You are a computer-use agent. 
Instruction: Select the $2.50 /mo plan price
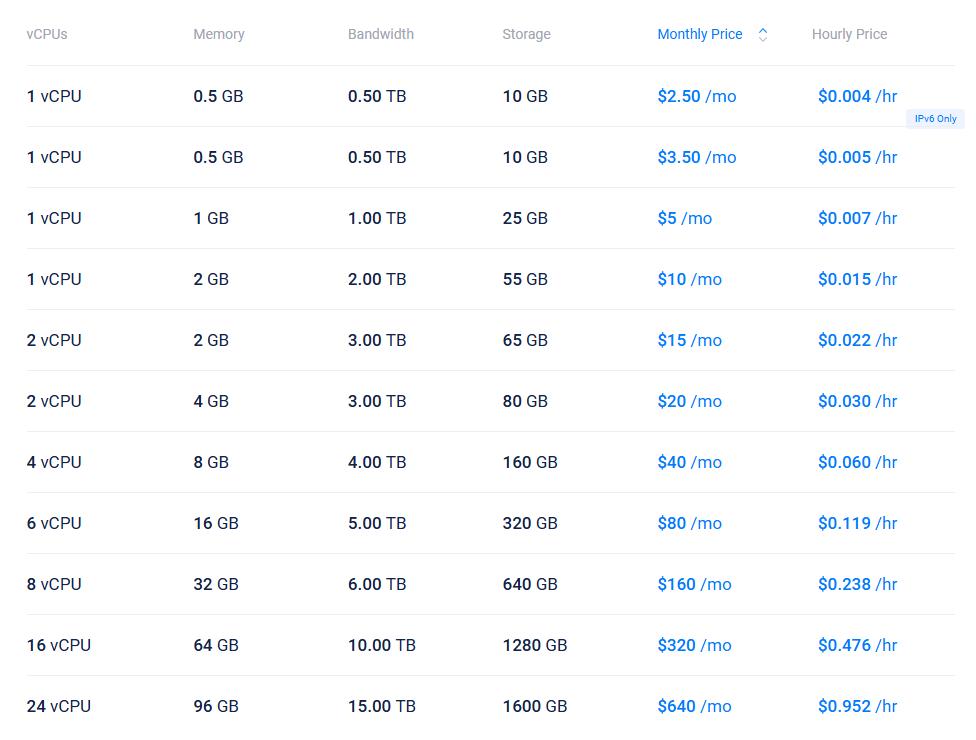(696, 96)
